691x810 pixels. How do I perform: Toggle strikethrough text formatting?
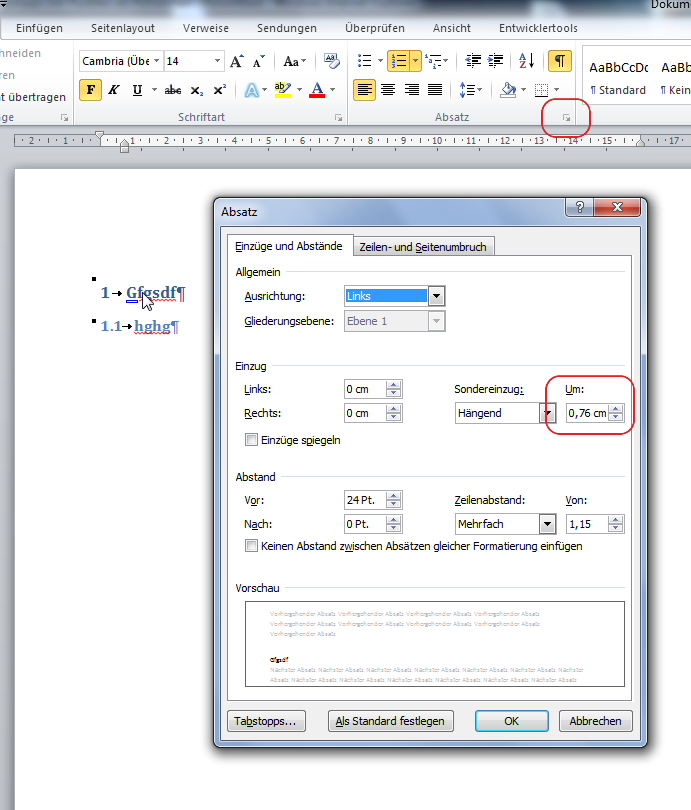tap(172, 90)
